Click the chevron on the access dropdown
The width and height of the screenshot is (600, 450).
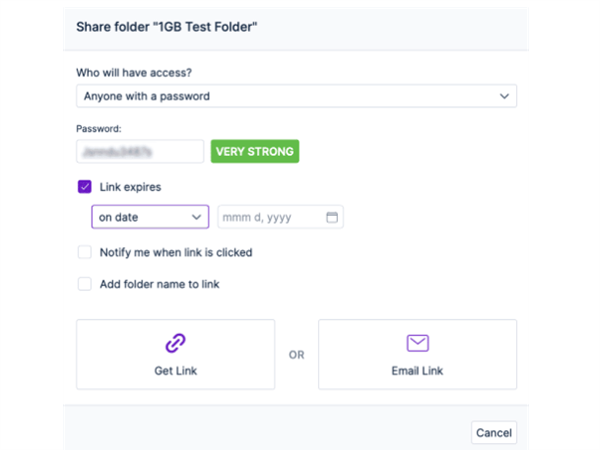coord(504,96)
